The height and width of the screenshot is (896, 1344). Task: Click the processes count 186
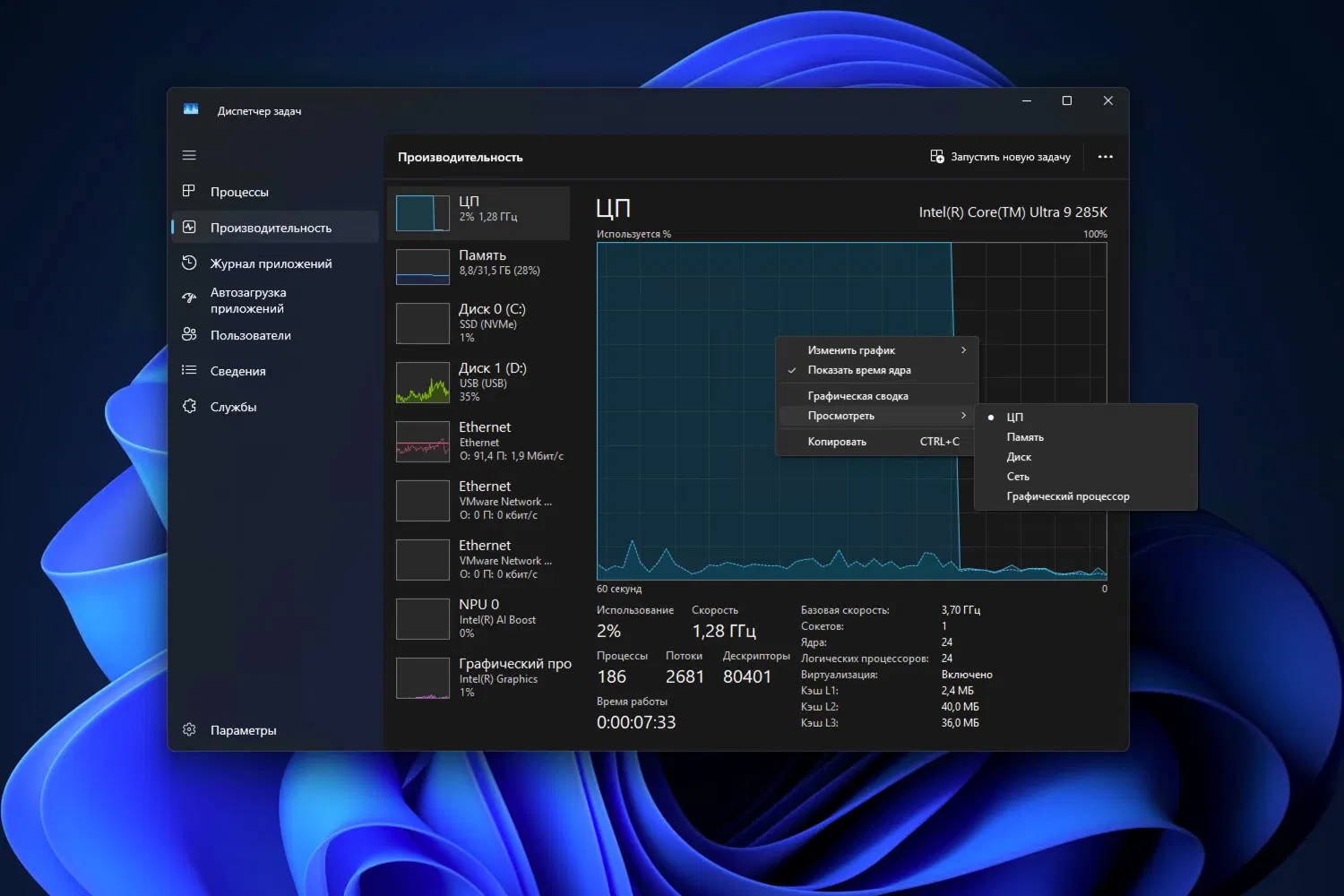(612, 676)
